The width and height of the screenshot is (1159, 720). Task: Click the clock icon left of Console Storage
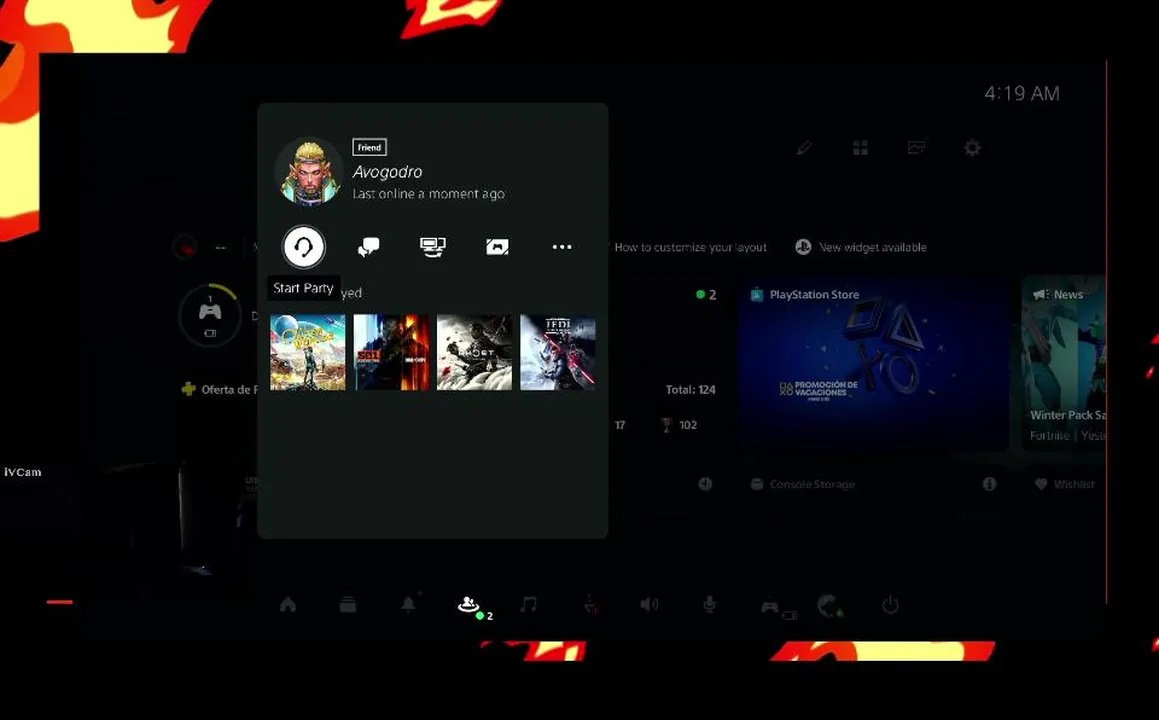click(x=705, y=484)
